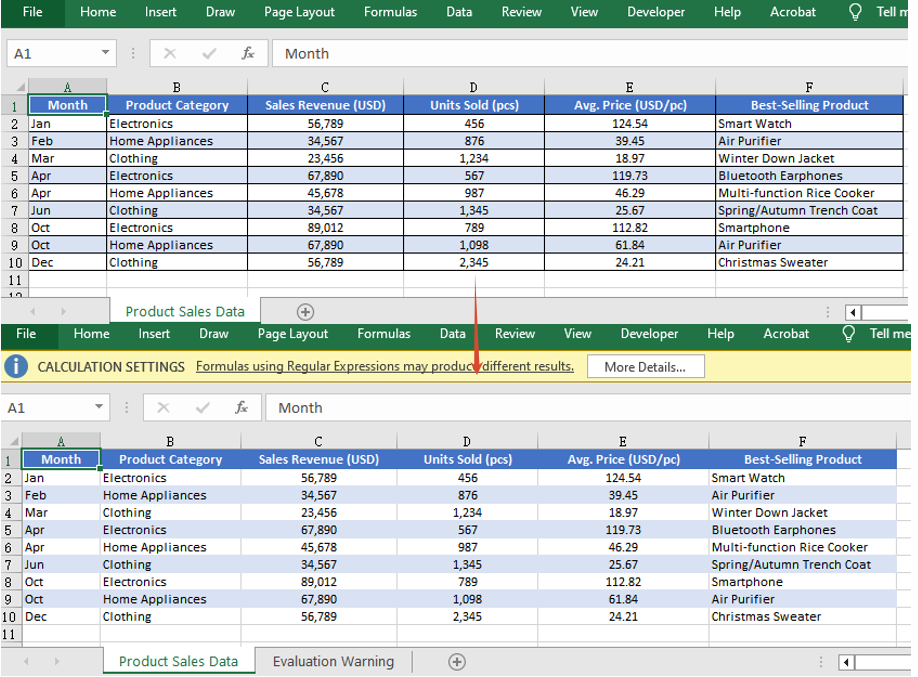The image size is (918, 677).
Task: Select column C header in top worksheet
Action: coord(325,87)
